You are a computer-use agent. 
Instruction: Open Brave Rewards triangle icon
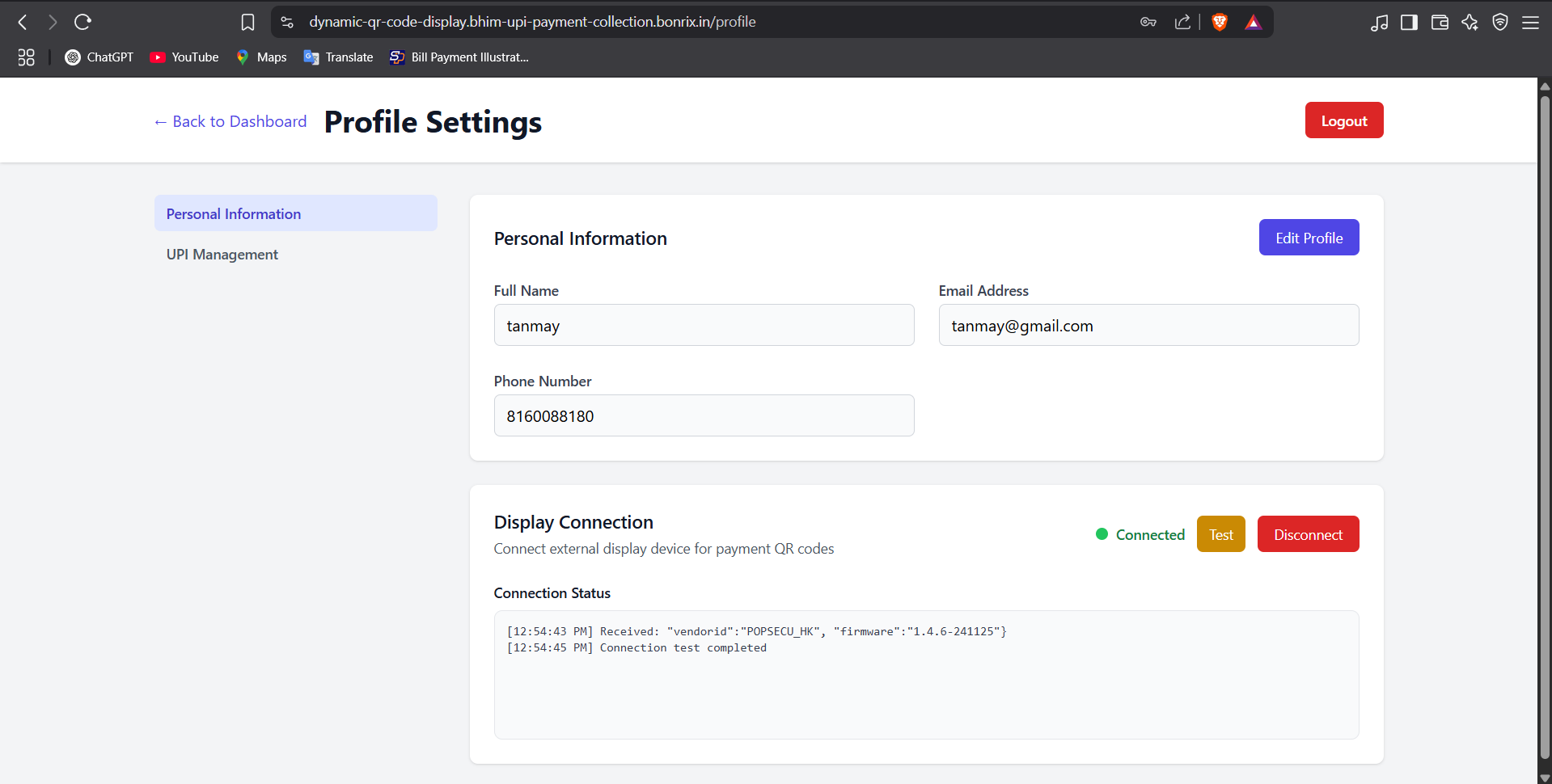(1253, 22)
